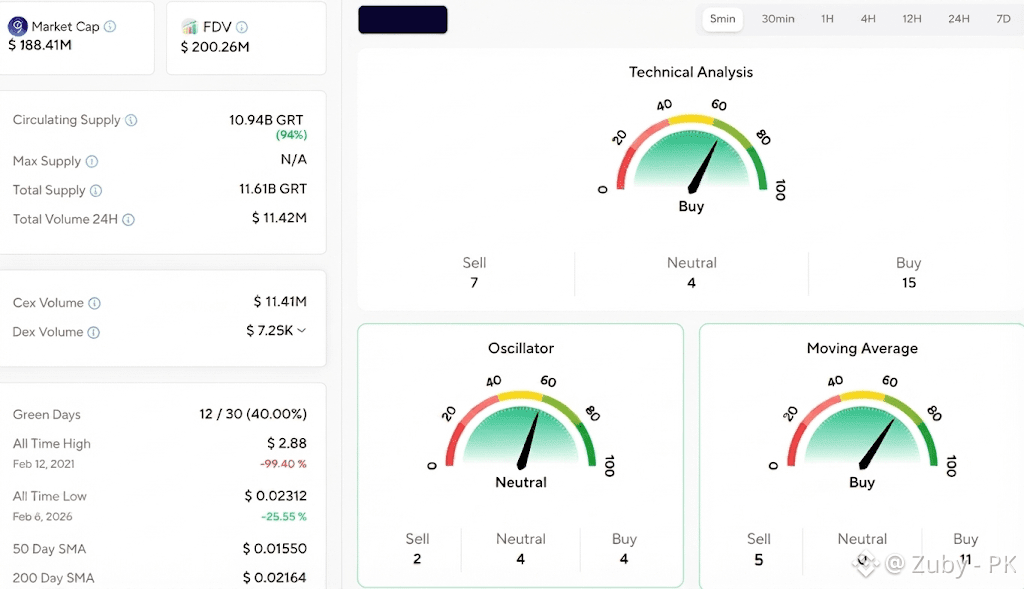Open the Circulating Supply info tooltip icon
This screenshot has width=1024, height=589.
(x=131, y=120)
